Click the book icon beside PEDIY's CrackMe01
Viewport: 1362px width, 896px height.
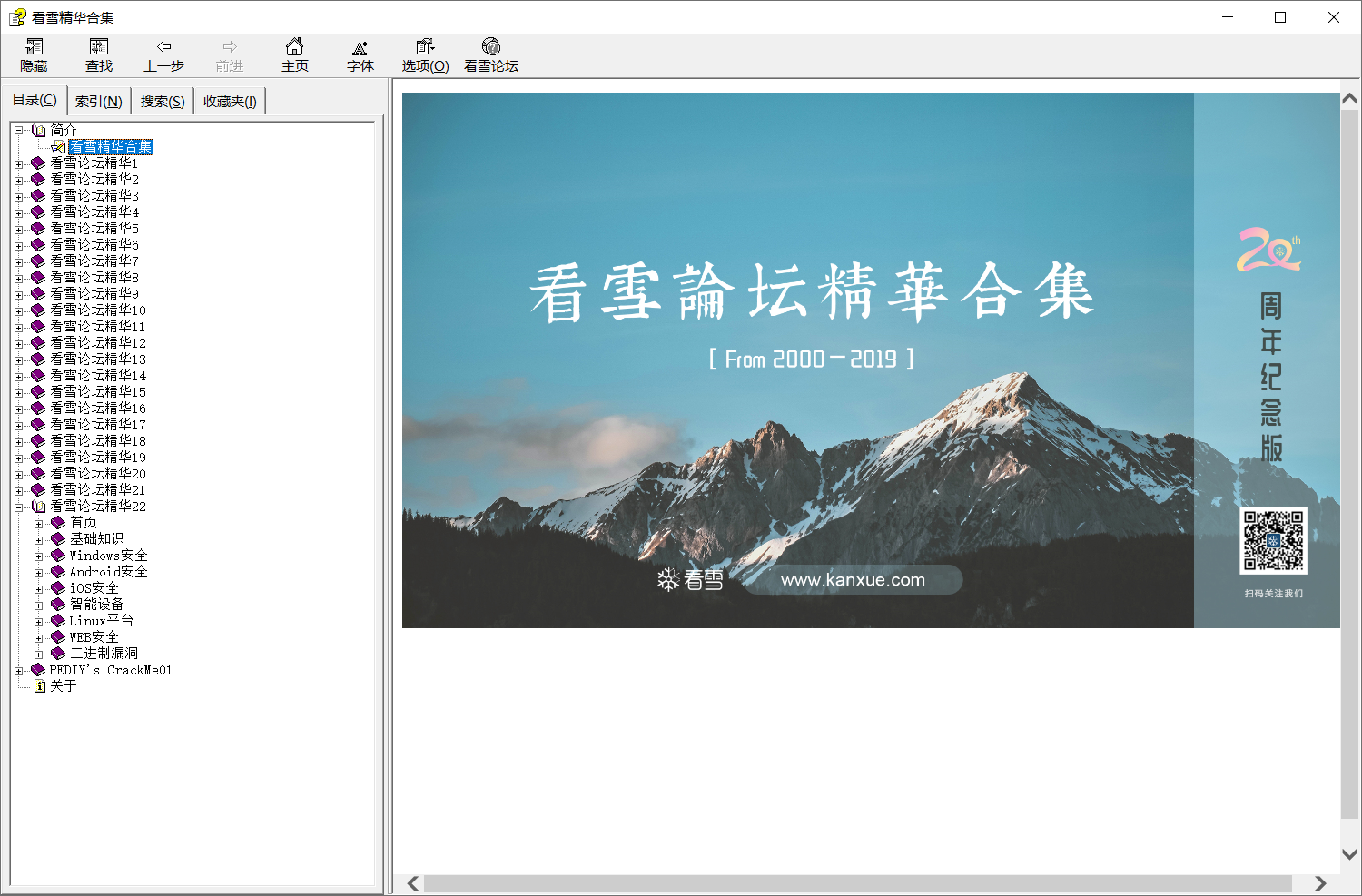coord(38,670)
